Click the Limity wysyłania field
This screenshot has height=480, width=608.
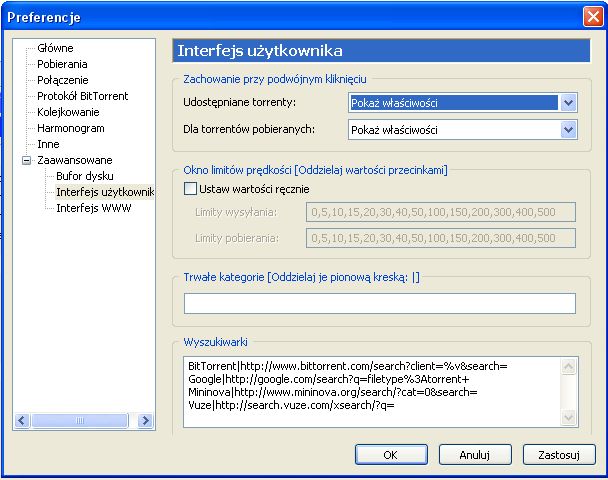click(440, 212)
